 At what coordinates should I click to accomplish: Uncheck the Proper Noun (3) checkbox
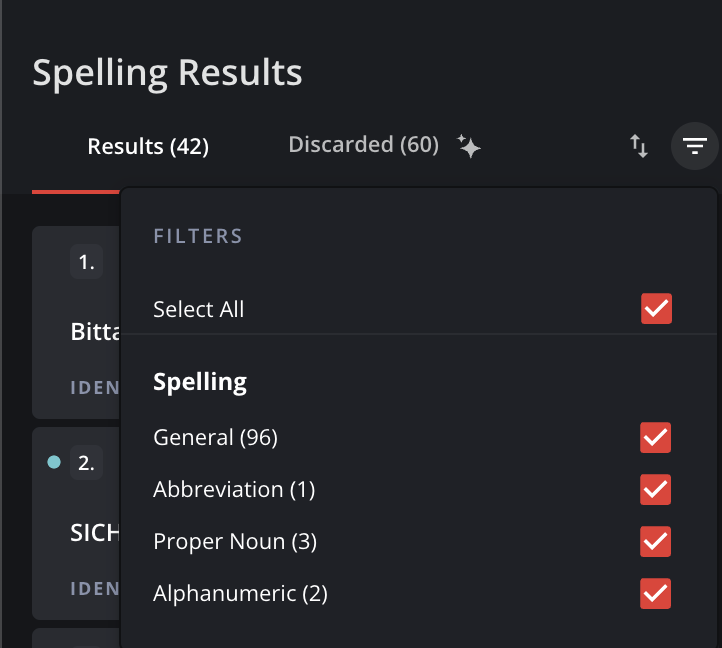[x=656, y=541]
